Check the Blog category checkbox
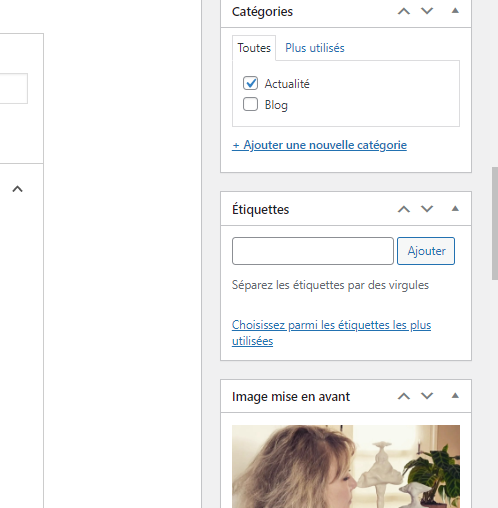 click(250, 104)
